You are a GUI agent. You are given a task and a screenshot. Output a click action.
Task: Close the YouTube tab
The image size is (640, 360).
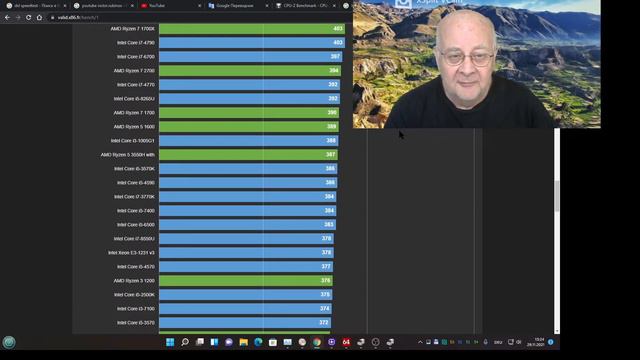(x=200, y=6)
